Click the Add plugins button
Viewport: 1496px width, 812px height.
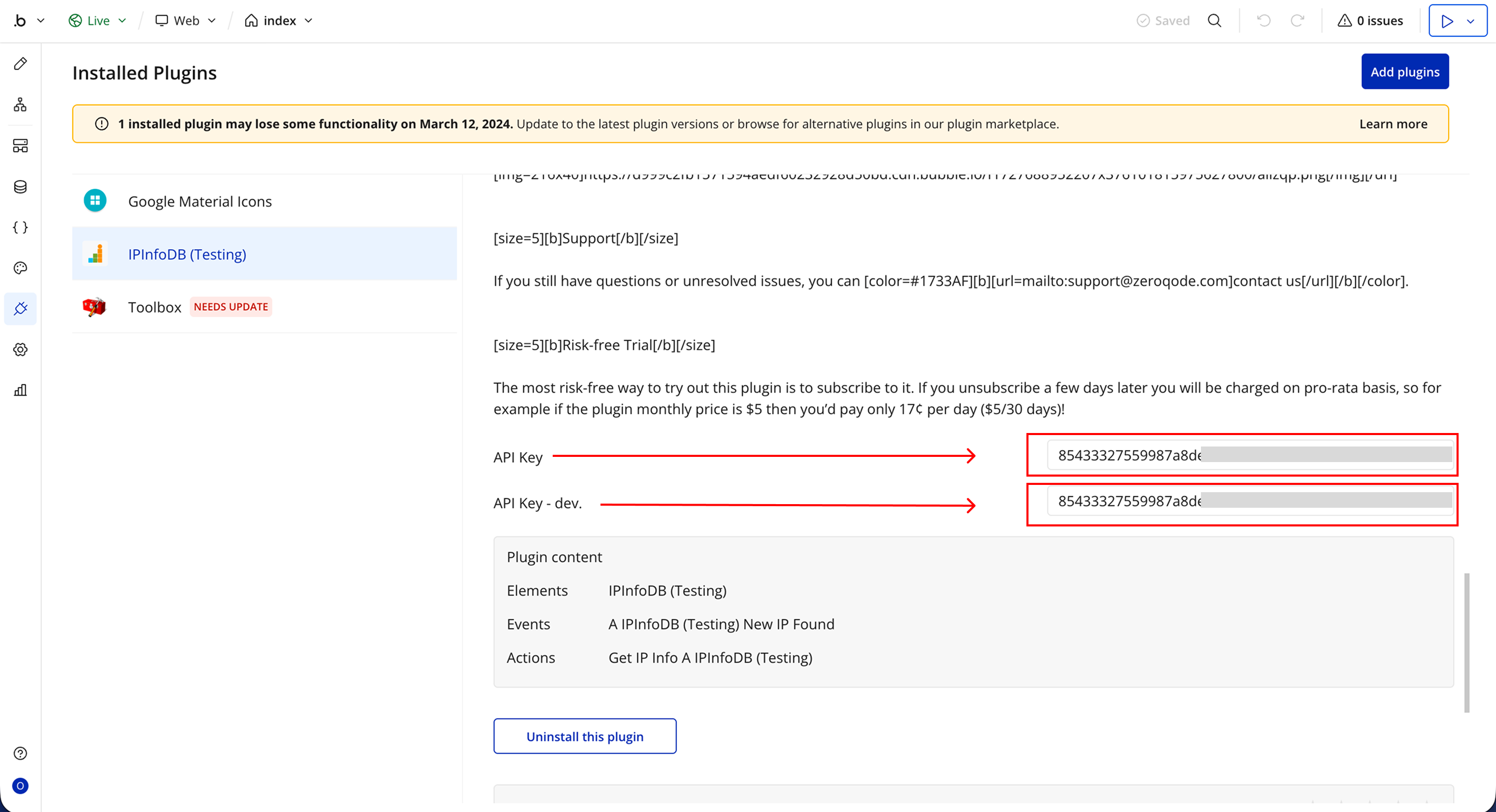pyautogui.click(x=1404, y=72)
